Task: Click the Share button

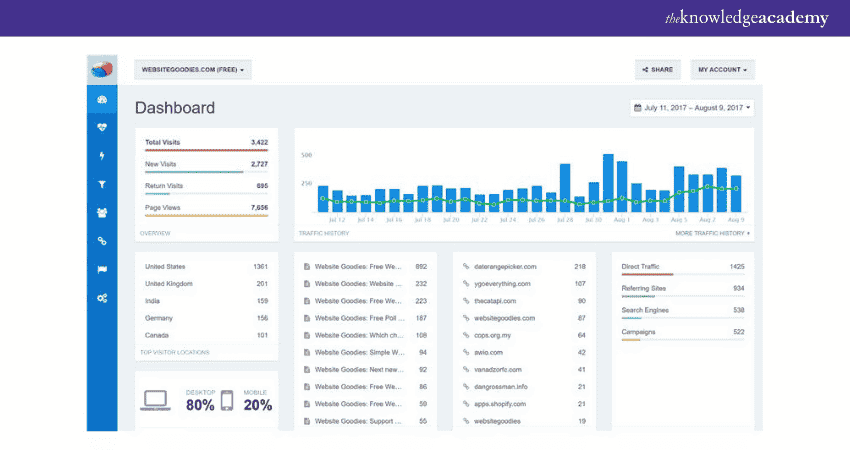Action: (x=657, y=70)
